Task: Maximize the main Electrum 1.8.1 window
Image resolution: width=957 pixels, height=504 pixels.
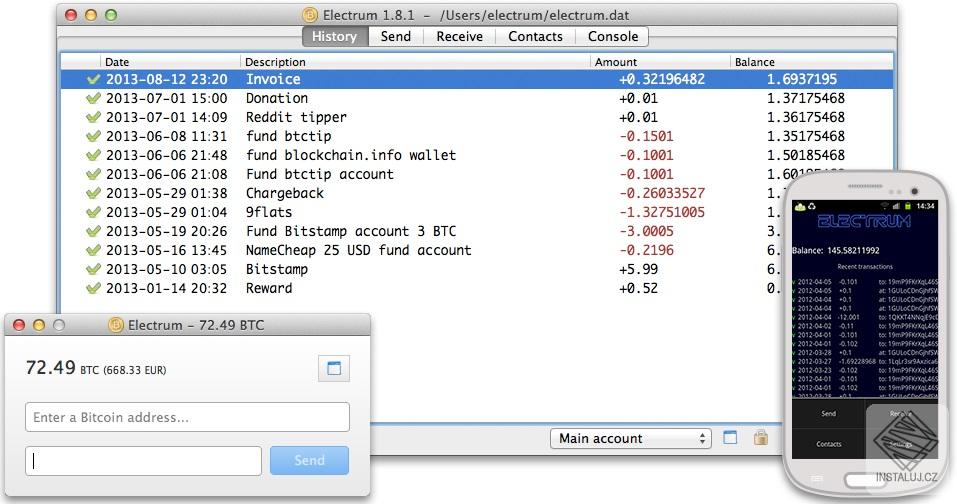Action: tap(111, 15)
